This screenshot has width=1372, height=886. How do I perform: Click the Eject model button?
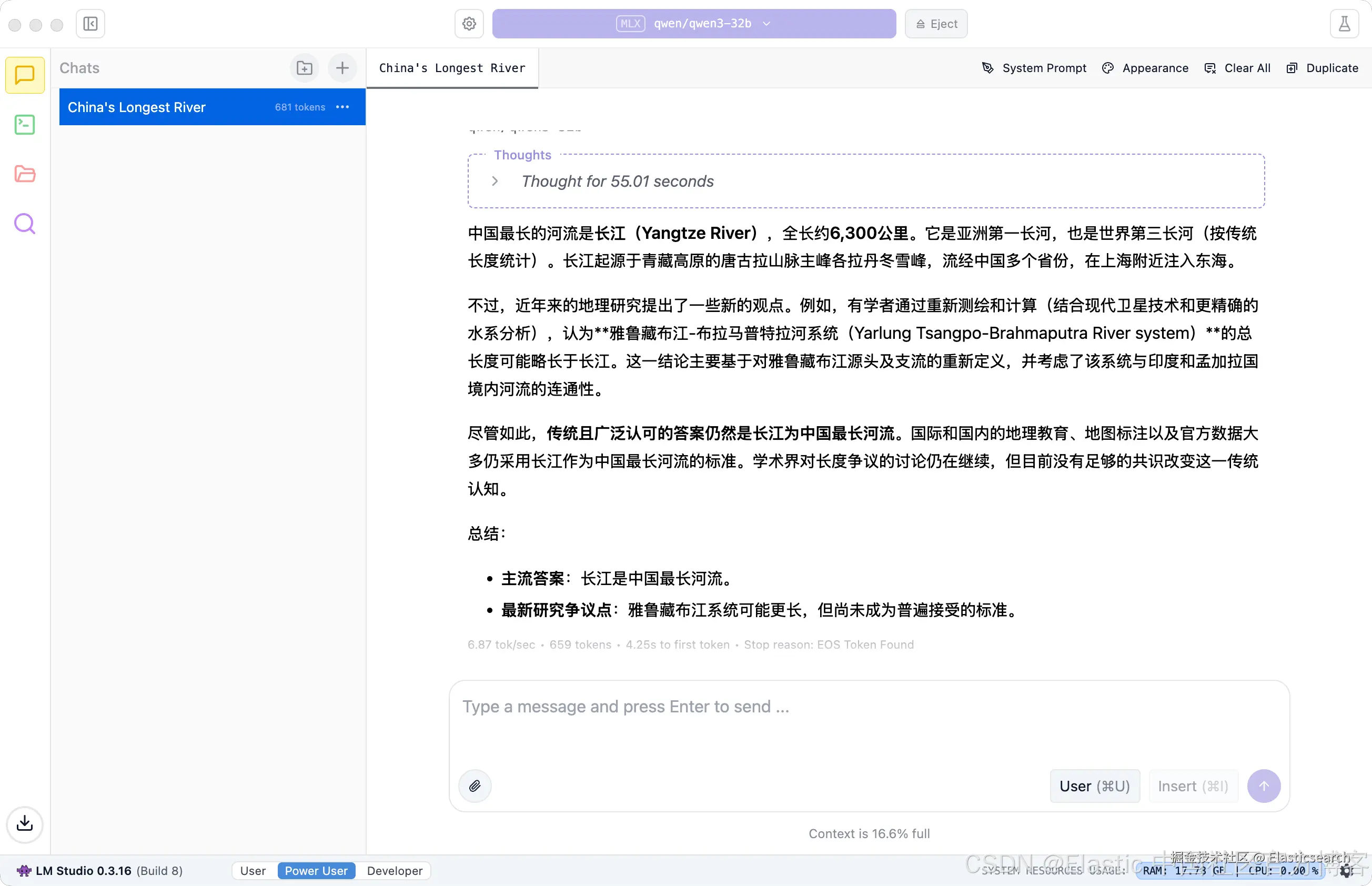(936, 24)
